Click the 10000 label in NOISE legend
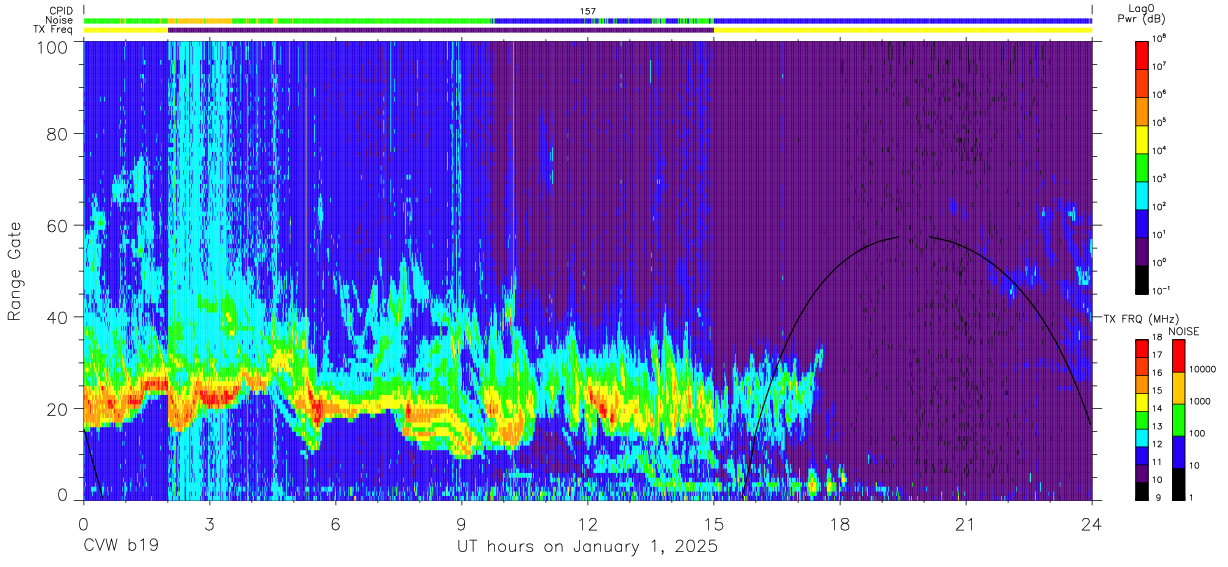 click(x=1201, y=370)
